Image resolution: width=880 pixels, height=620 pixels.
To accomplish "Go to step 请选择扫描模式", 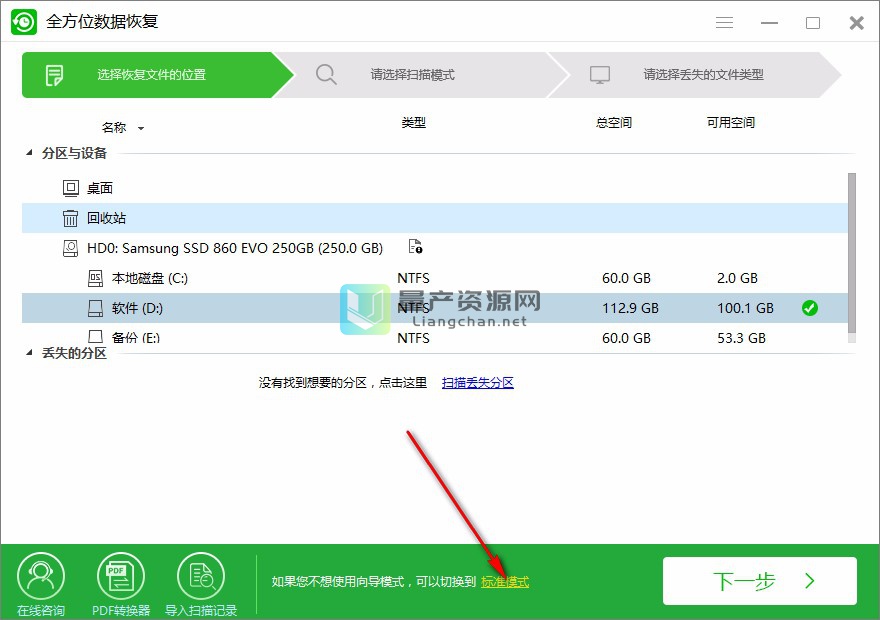I will tap(422, 75).
